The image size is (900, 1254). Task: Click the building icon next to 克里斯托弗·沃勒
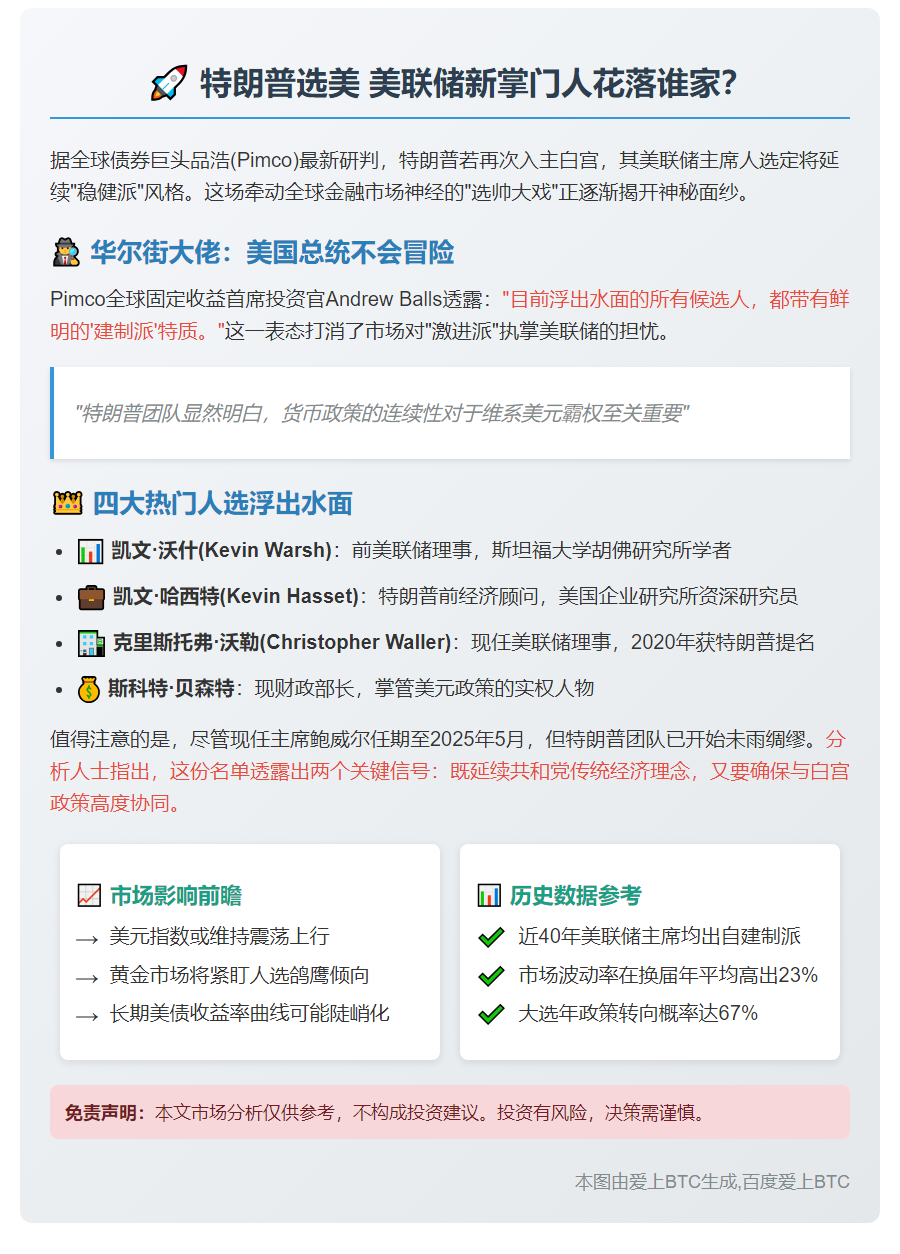[91, 643]
